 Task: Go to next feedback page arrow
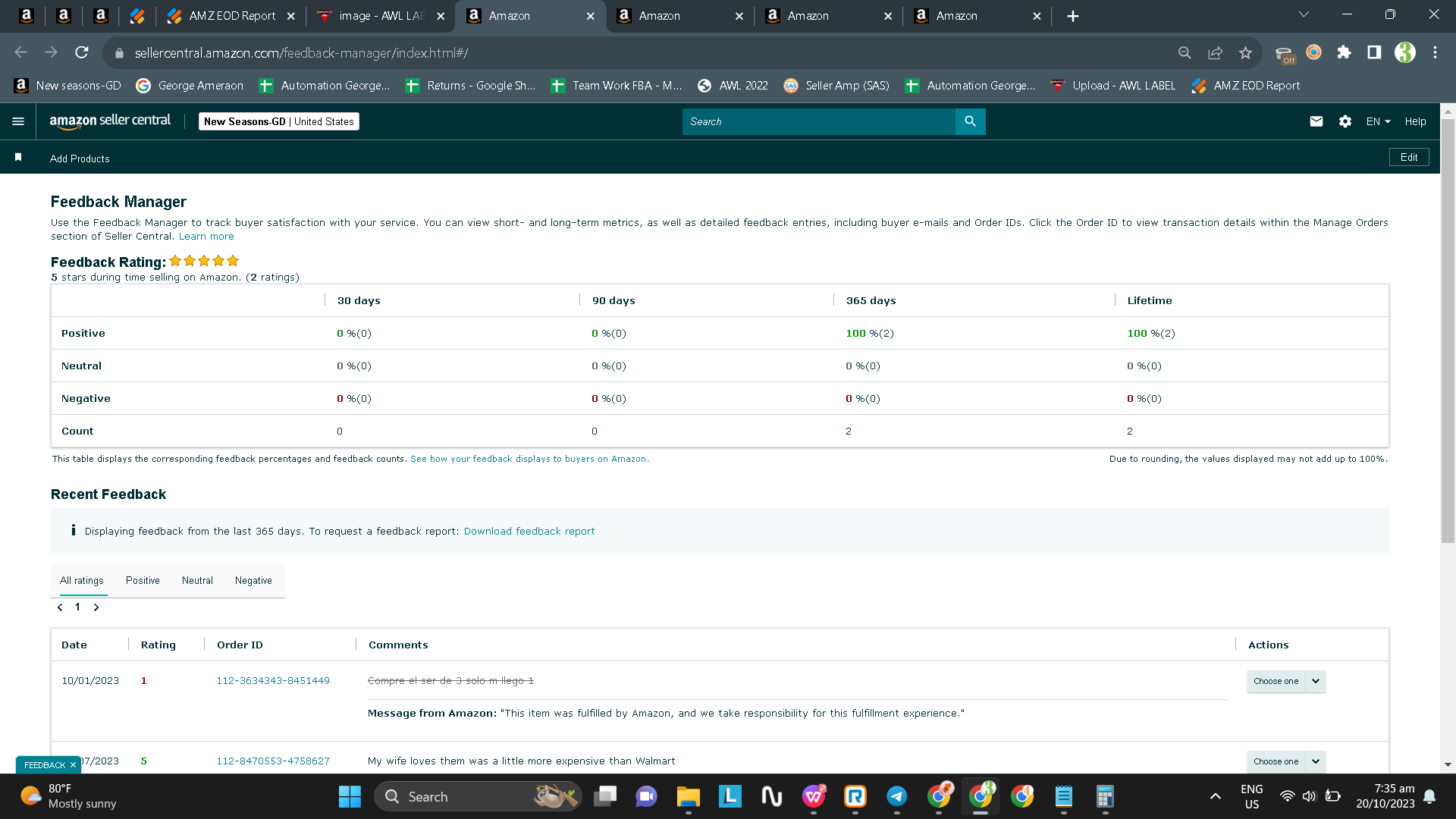pos(96,607)
